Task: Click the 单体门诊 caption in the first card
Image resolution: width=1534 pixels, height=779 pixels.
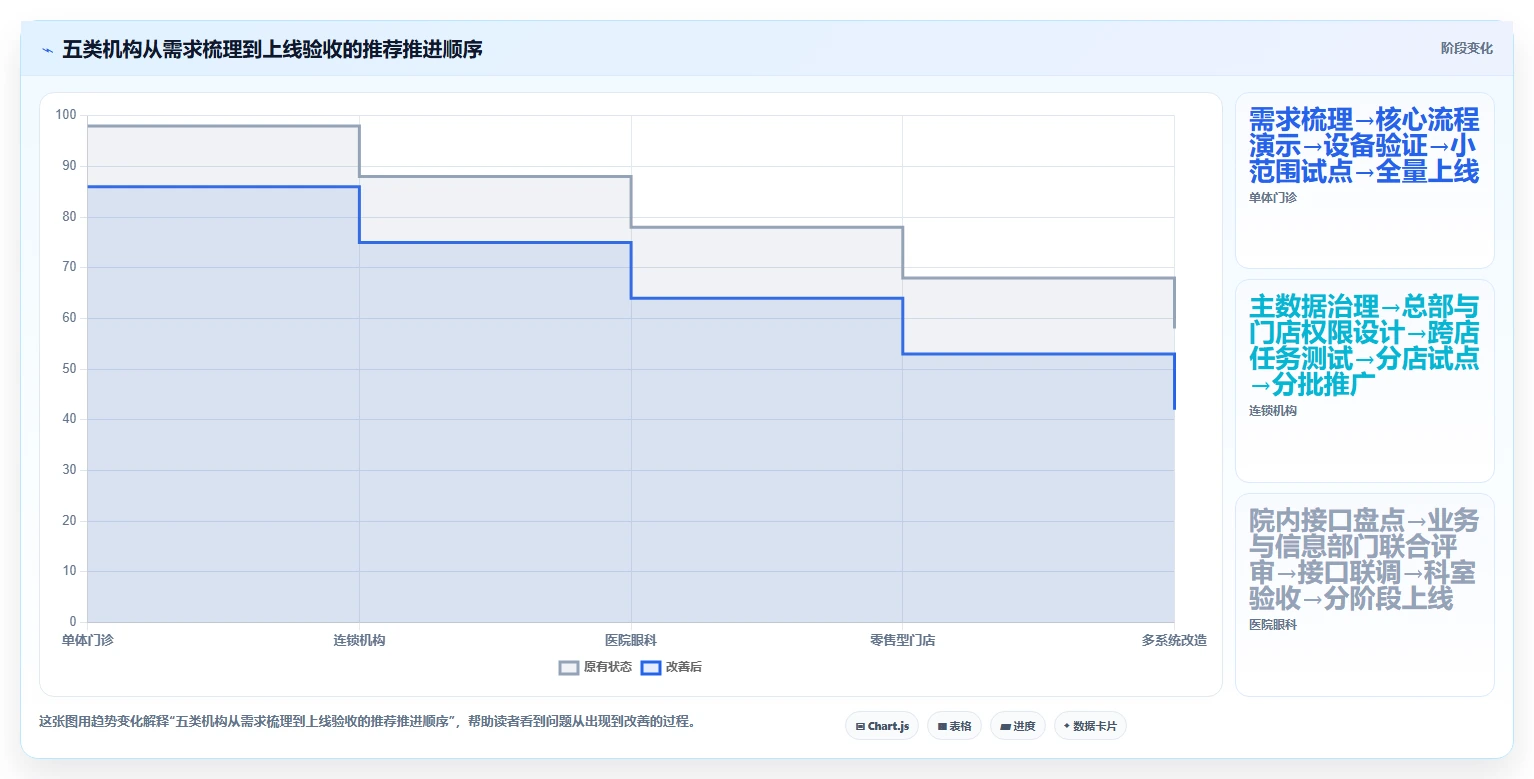Action: point(1273,198)
